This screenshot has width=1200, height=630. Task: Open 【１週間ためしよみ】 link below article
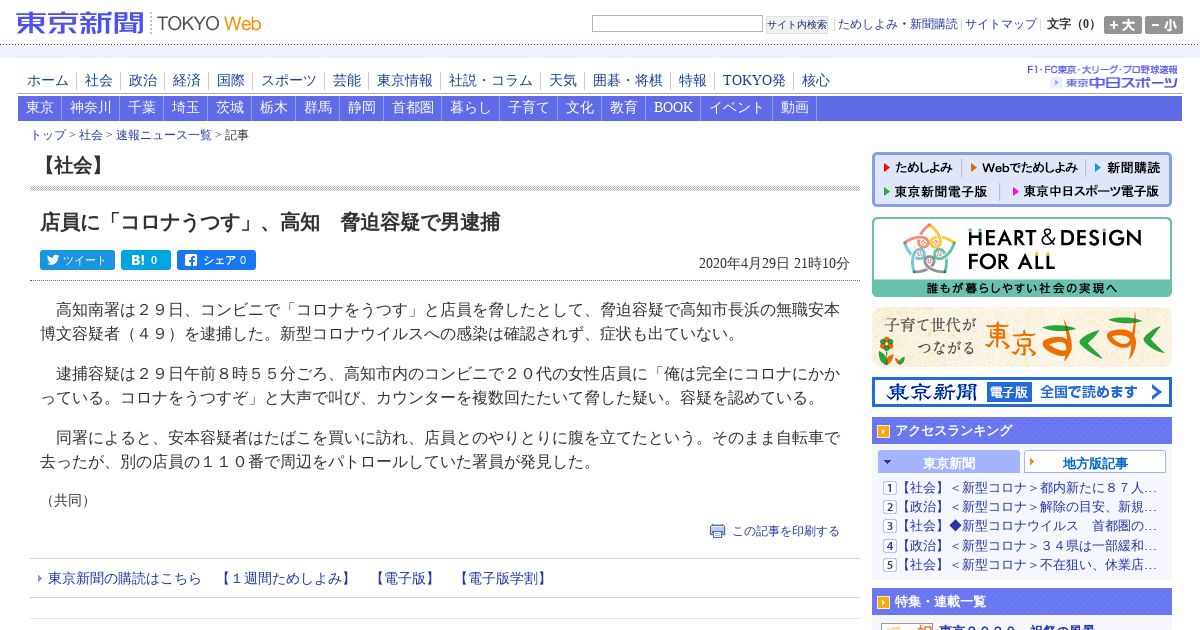point(286,578)
